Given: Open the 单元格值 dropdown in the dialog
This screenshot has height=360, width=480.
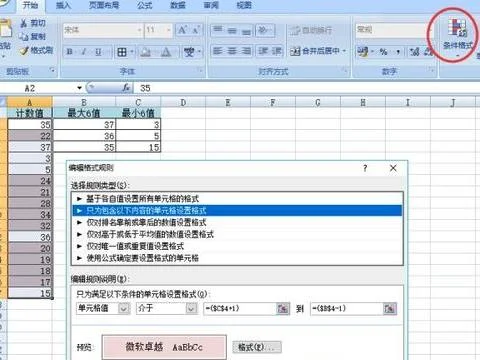Looking at the screenshot, I should 124,308.
